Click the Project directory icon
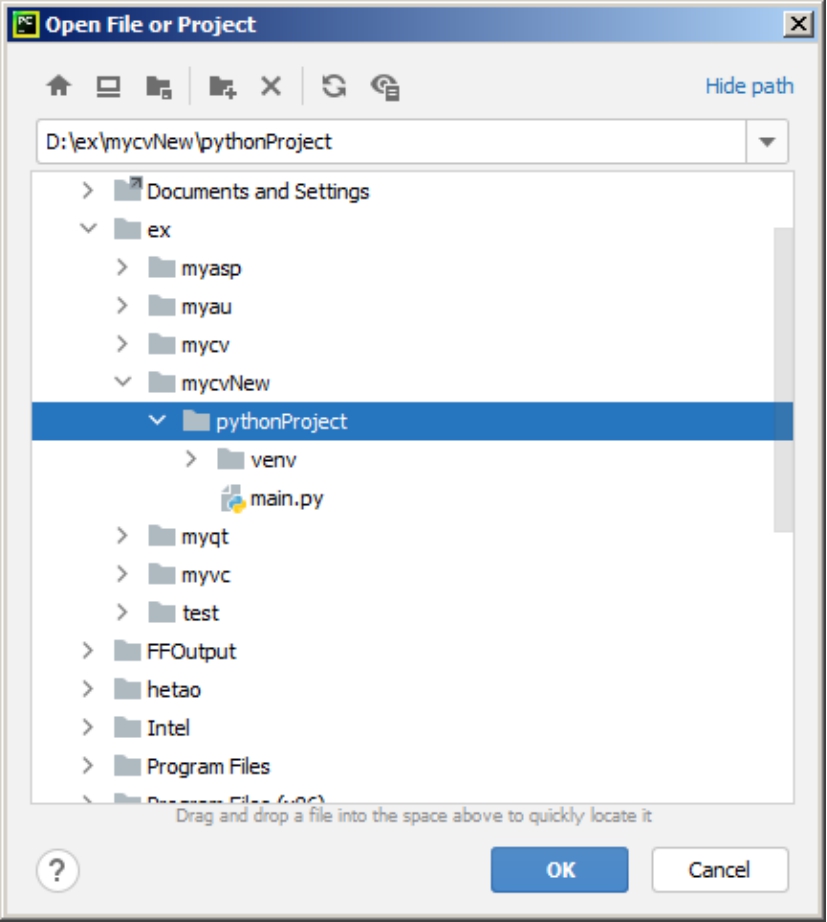827x922 pixels. click(x=158, y=87)
